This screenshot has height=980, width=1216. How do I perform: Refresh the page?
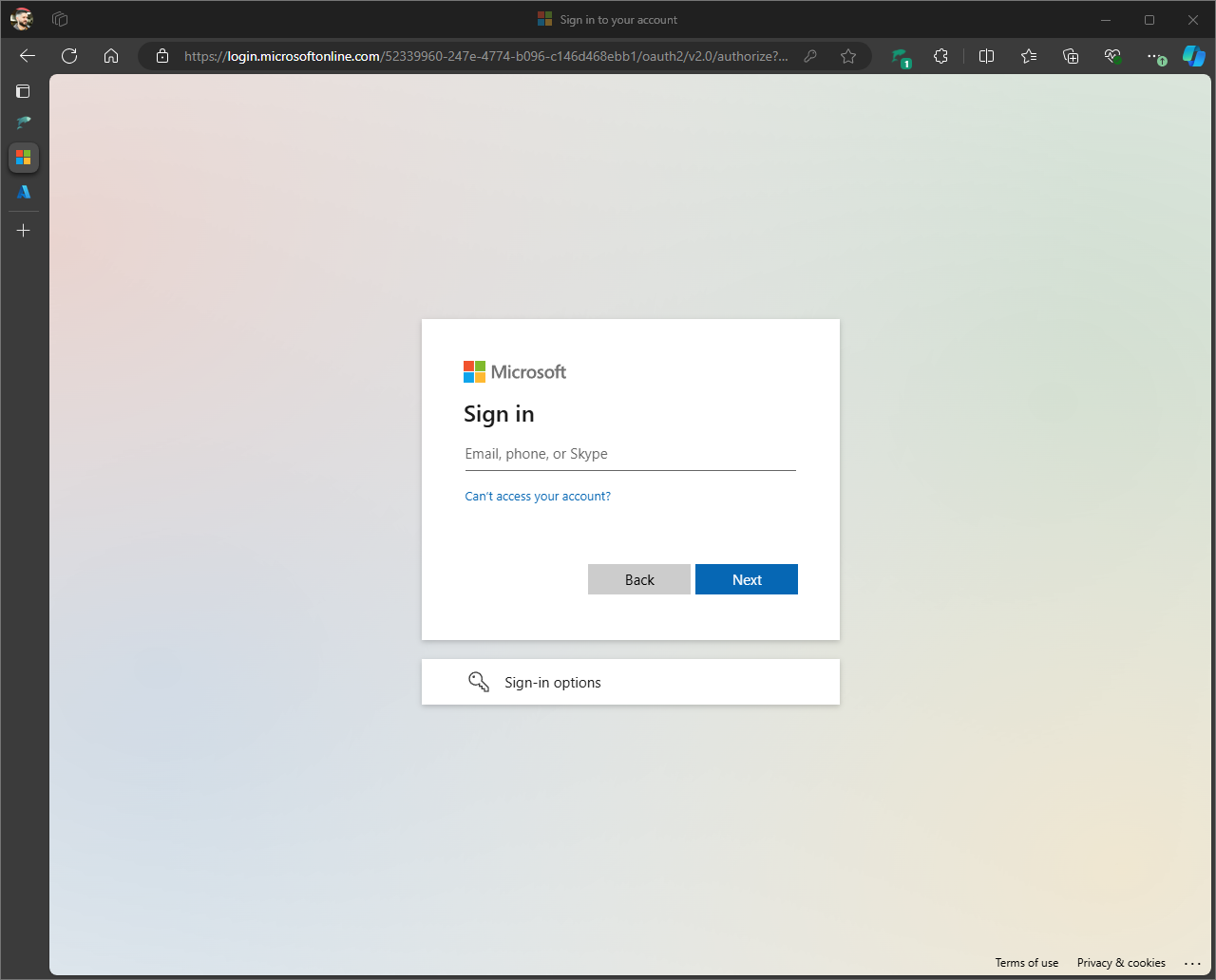[x=69, y=56]
